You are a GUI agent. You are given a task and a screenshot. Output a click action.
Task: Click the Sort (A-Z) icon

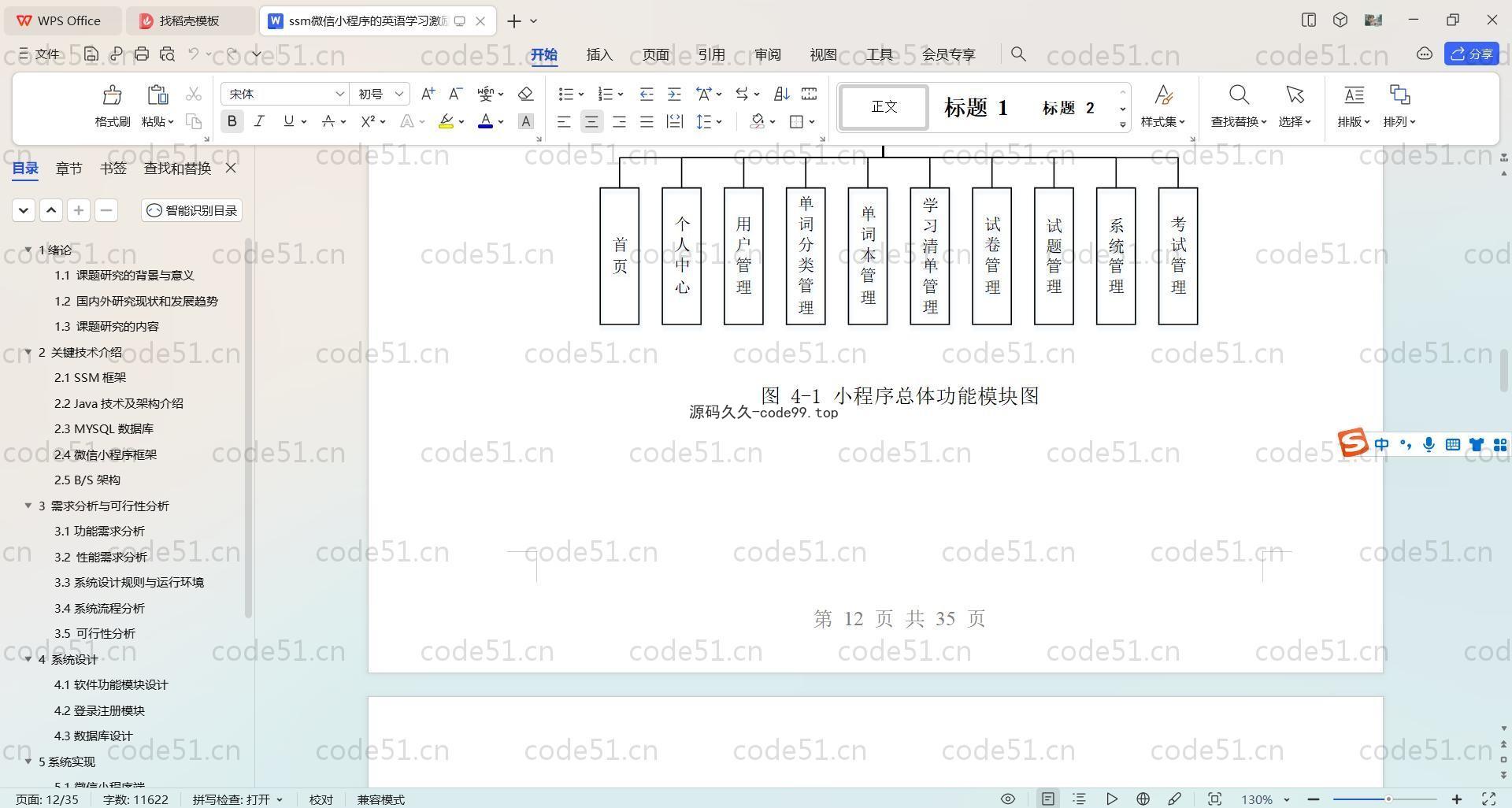click(781, 94)
